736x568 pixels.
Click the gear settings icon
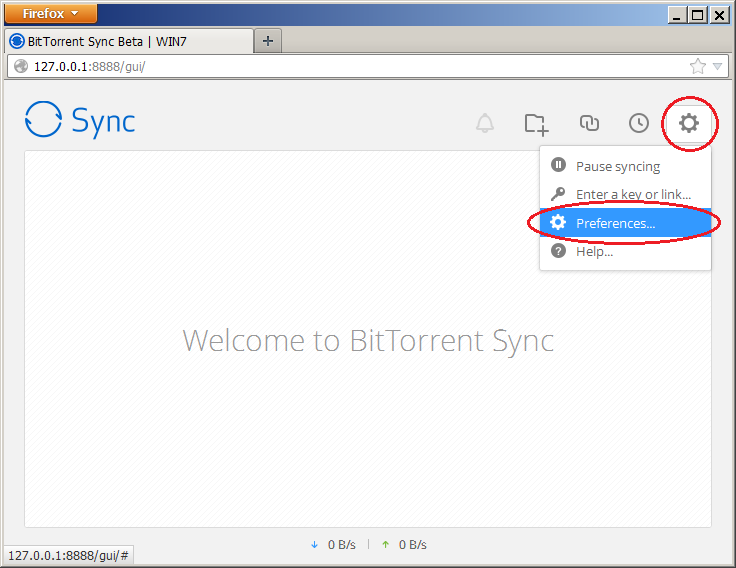689,123
